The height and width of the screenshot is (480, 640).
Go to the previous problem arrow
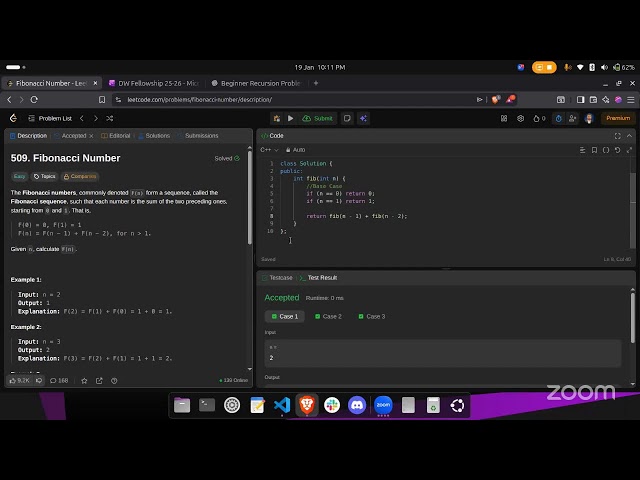coord(82,118)
